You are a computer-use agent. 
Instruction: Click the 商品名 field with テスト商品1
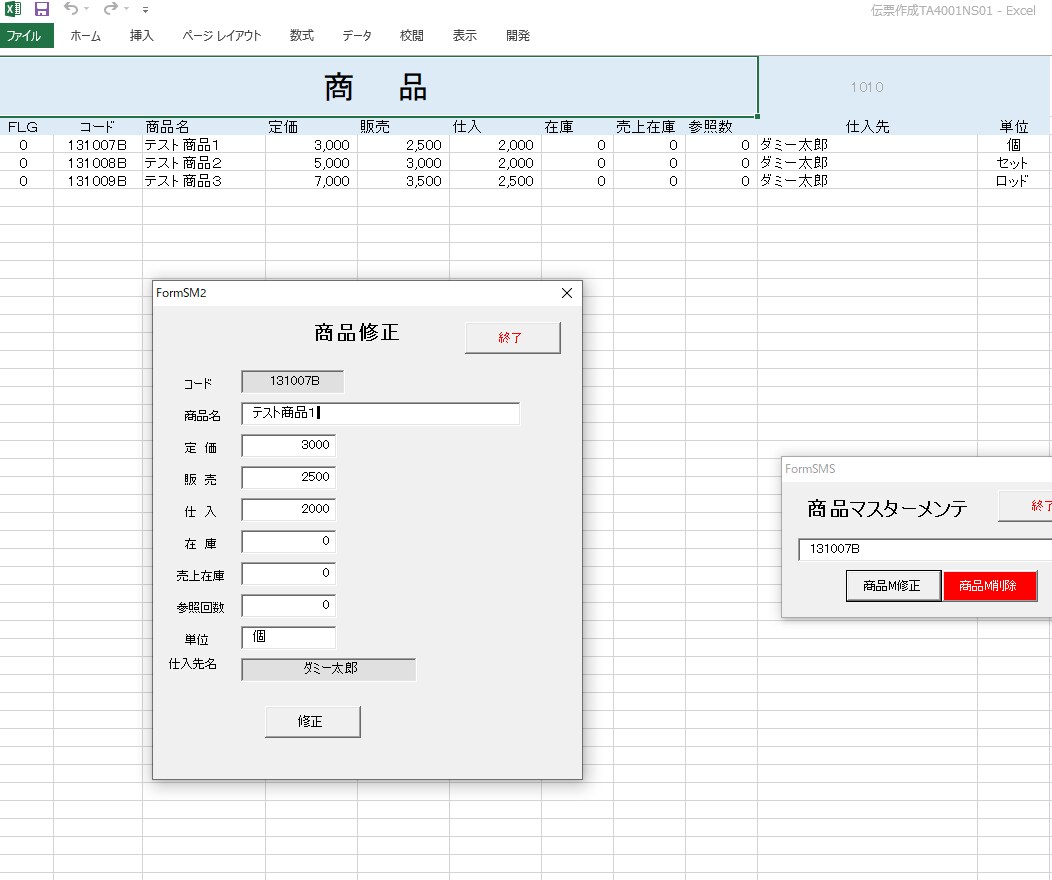(x=380, y=413)
